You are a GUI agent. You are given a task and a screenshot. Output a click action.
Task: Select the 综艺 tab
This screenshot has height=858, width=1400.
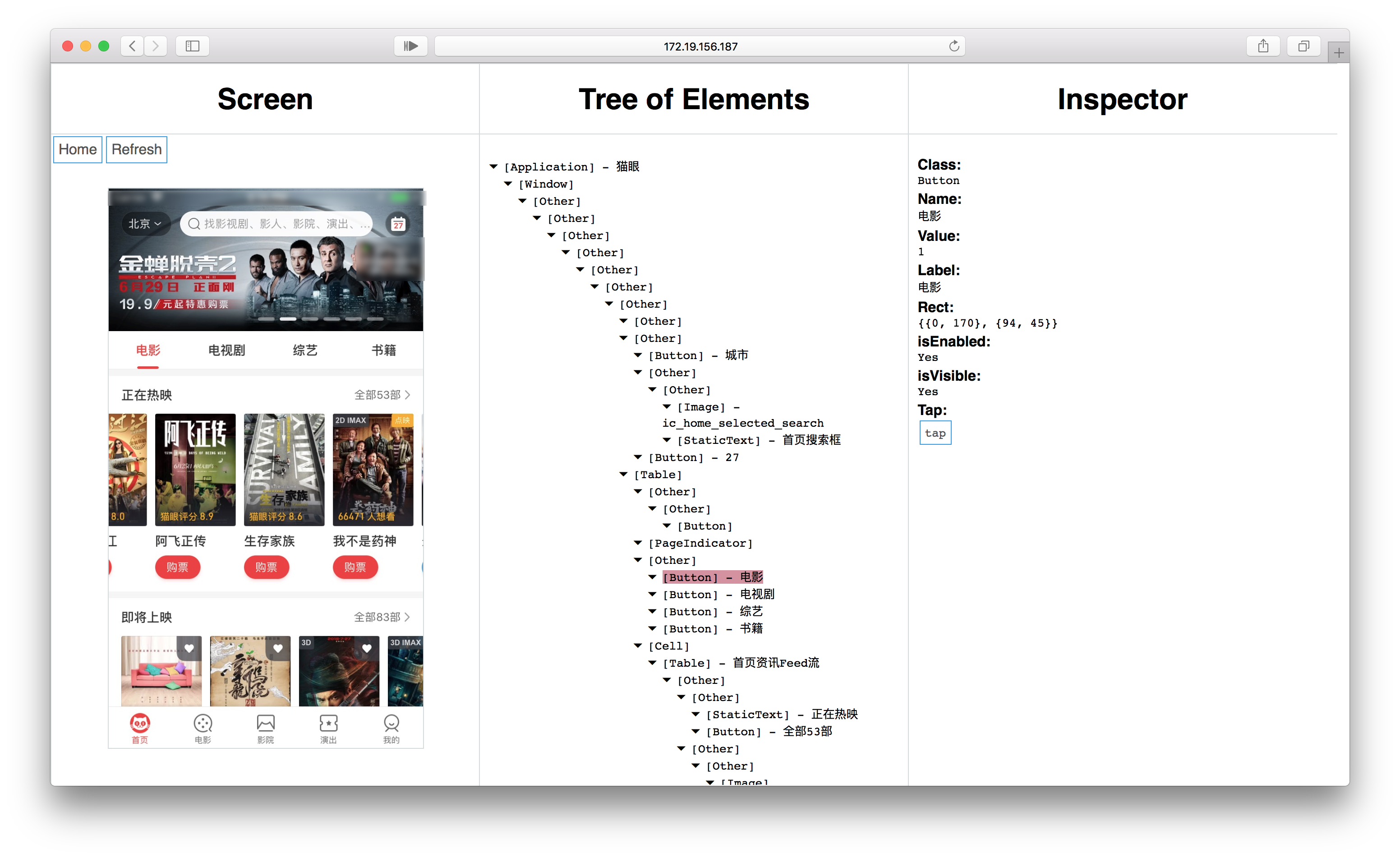(305, 350)
